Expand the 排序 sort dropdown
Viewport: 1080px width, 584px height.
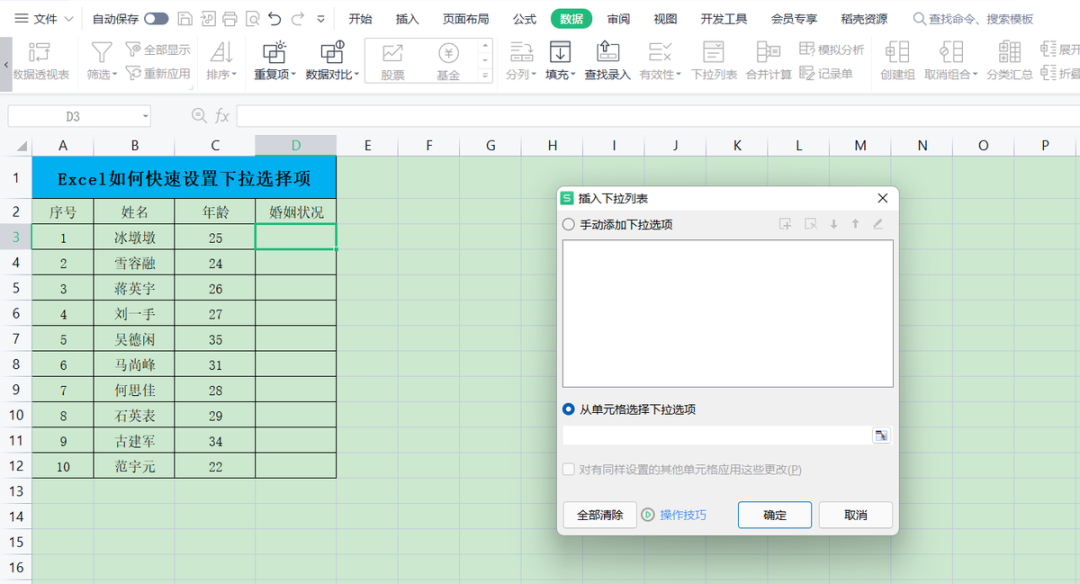pos(221,60)
